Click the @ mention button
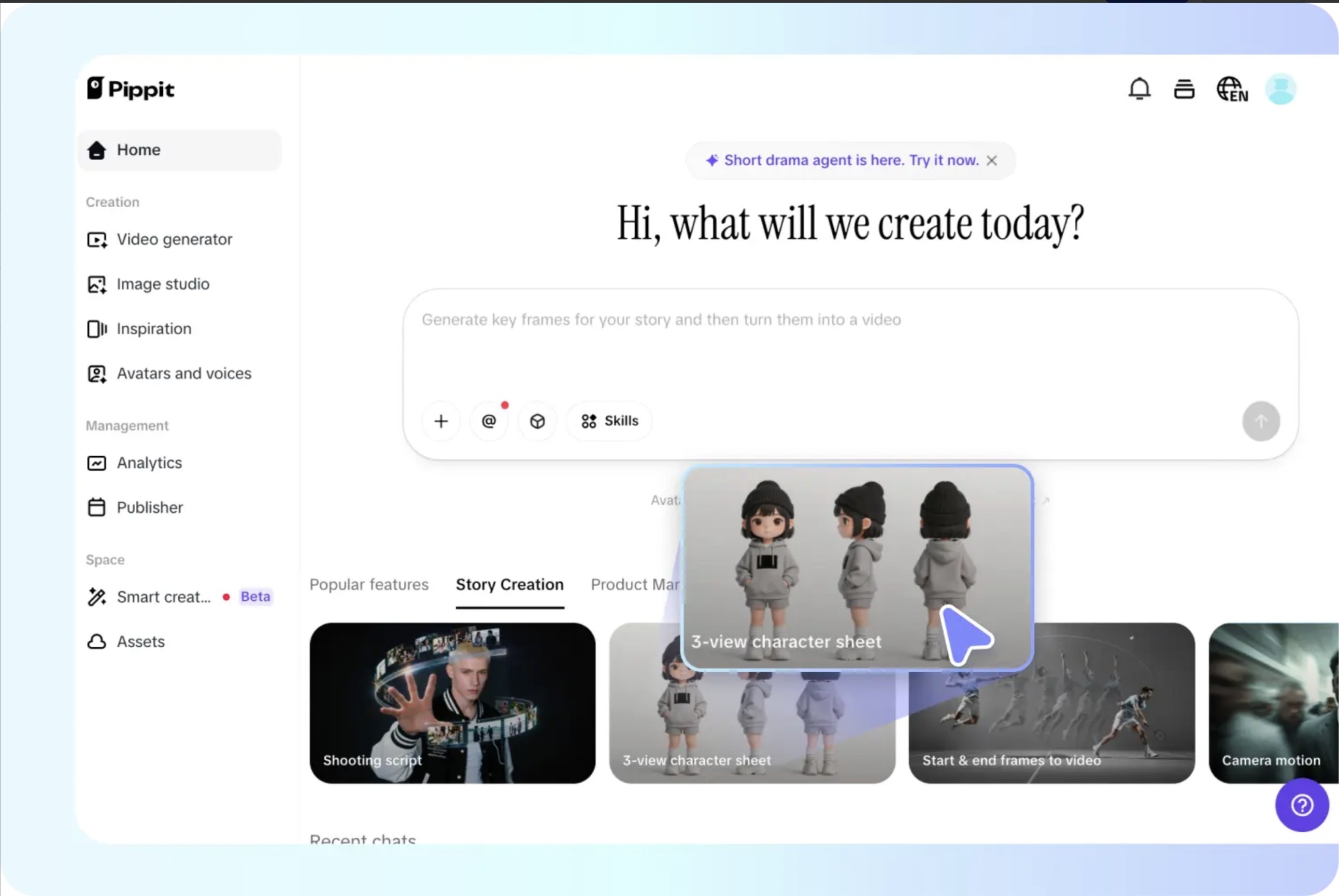Screen dimensions: 1339x896 coord(489,422)
